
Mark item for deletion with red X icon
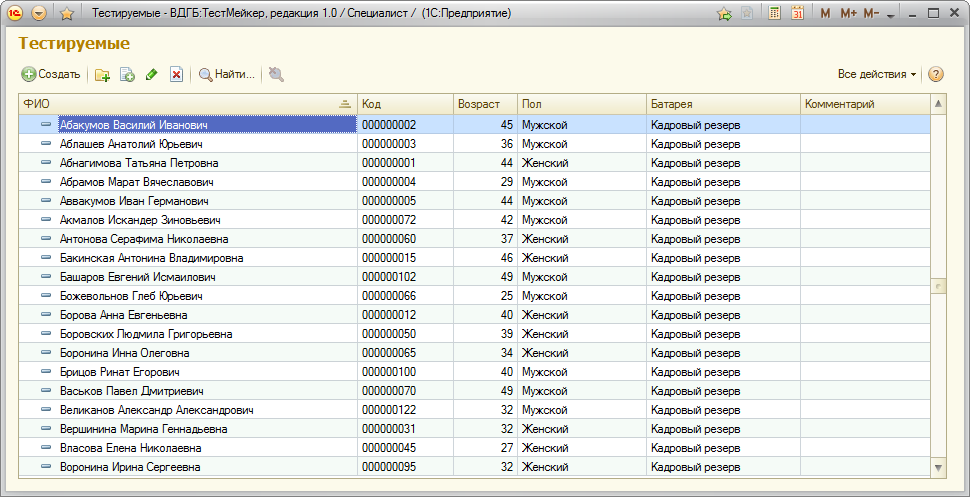(176, 74)
